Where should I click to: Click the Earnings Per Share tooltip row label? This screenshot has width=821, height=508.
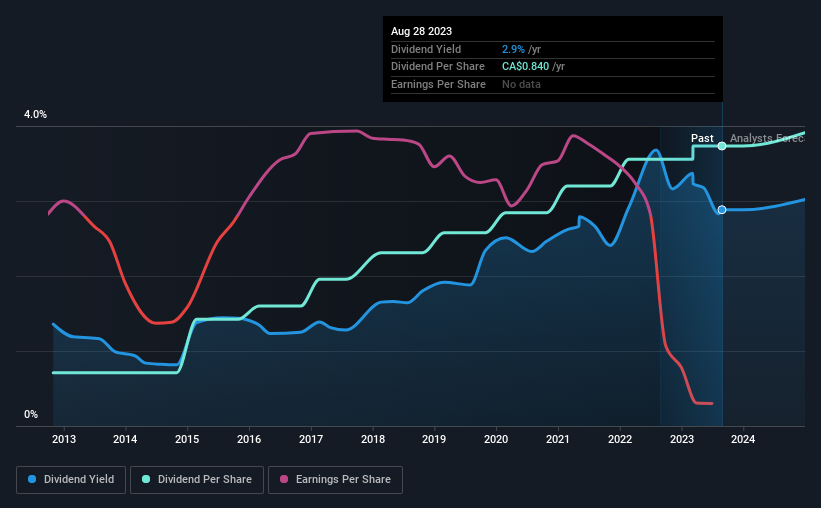pos(438,84)
